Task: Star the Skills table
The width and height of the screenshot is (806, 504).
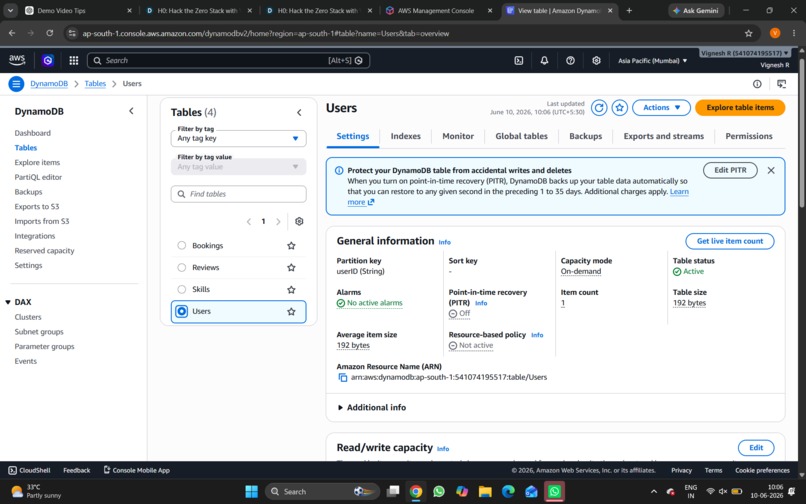Action: pyautogui.click(x=291, y=290)
